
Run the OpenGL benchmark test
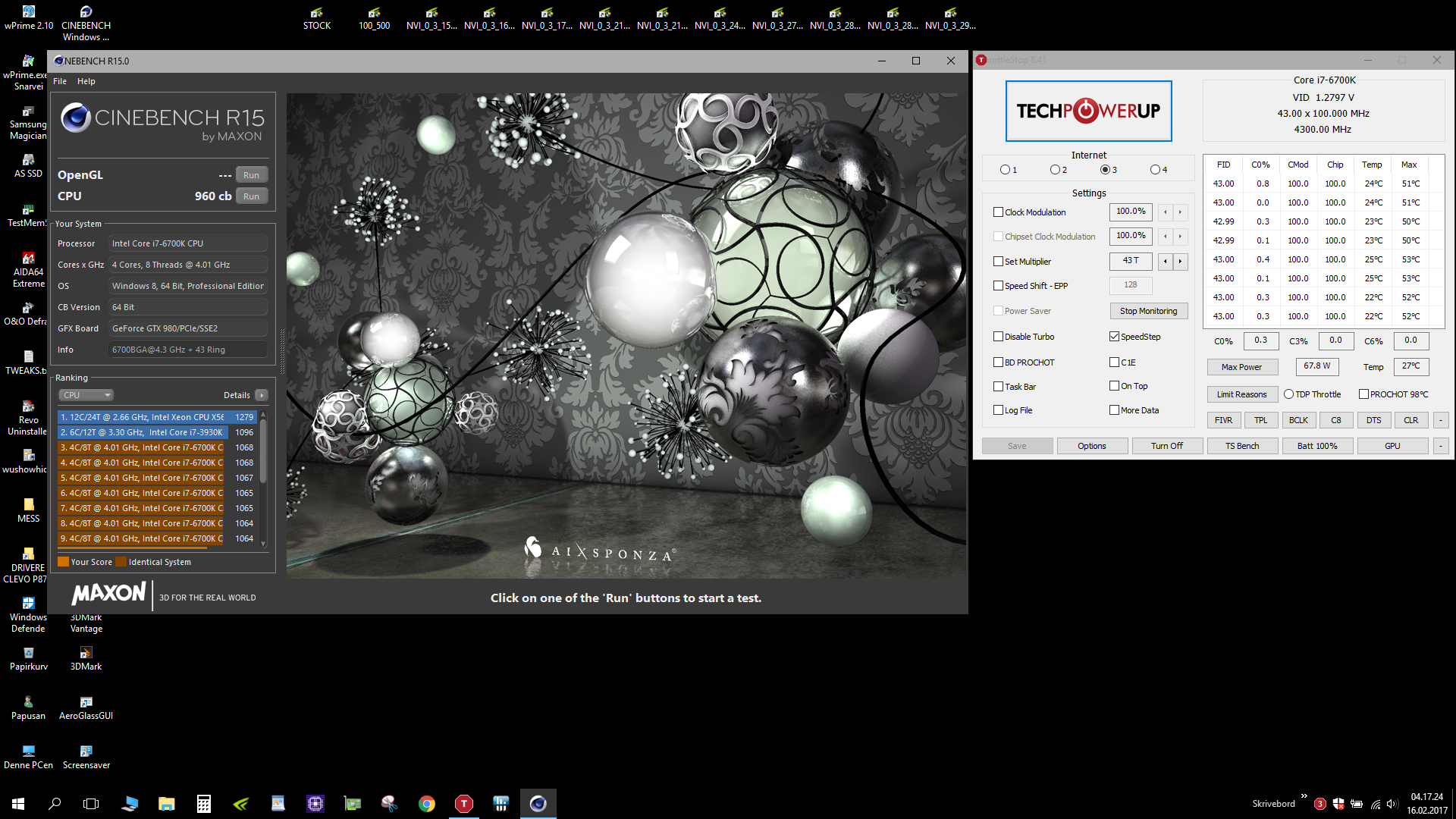(251, 175)
